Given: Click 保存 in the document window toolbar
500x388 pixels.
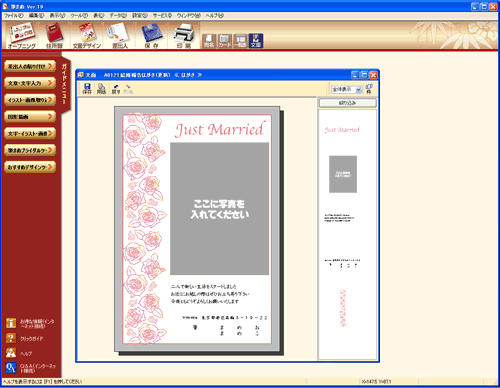Looking at the screenshot, I should (87, 89).
